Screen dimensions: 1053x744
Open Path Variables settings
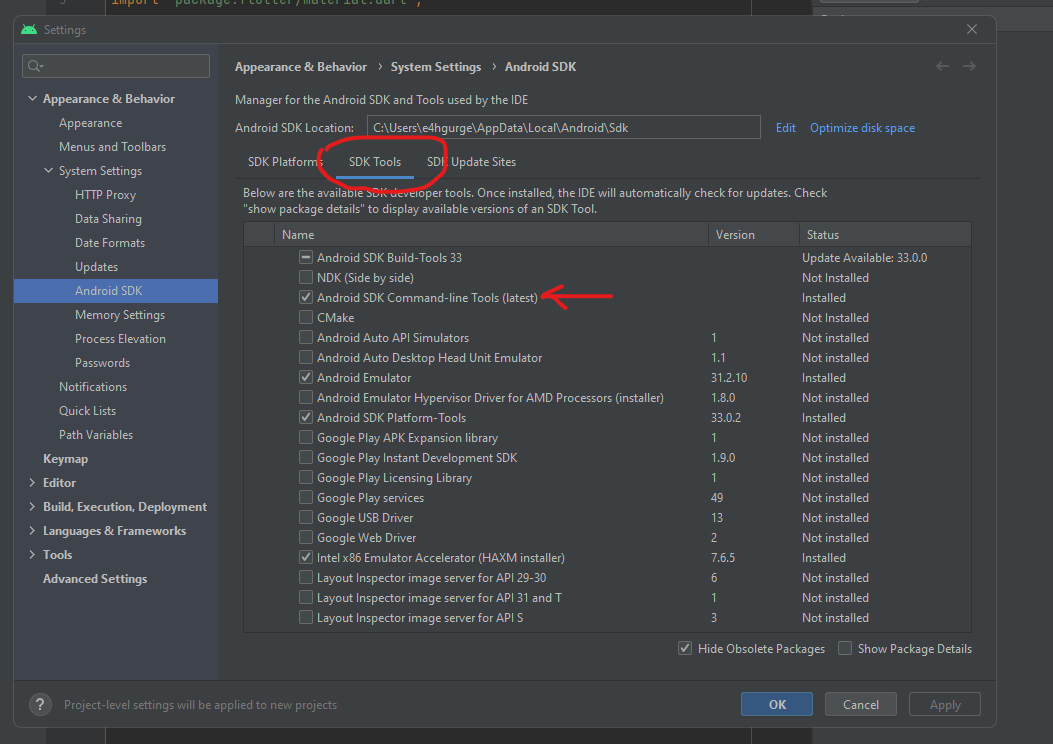[x=96, y=434]
